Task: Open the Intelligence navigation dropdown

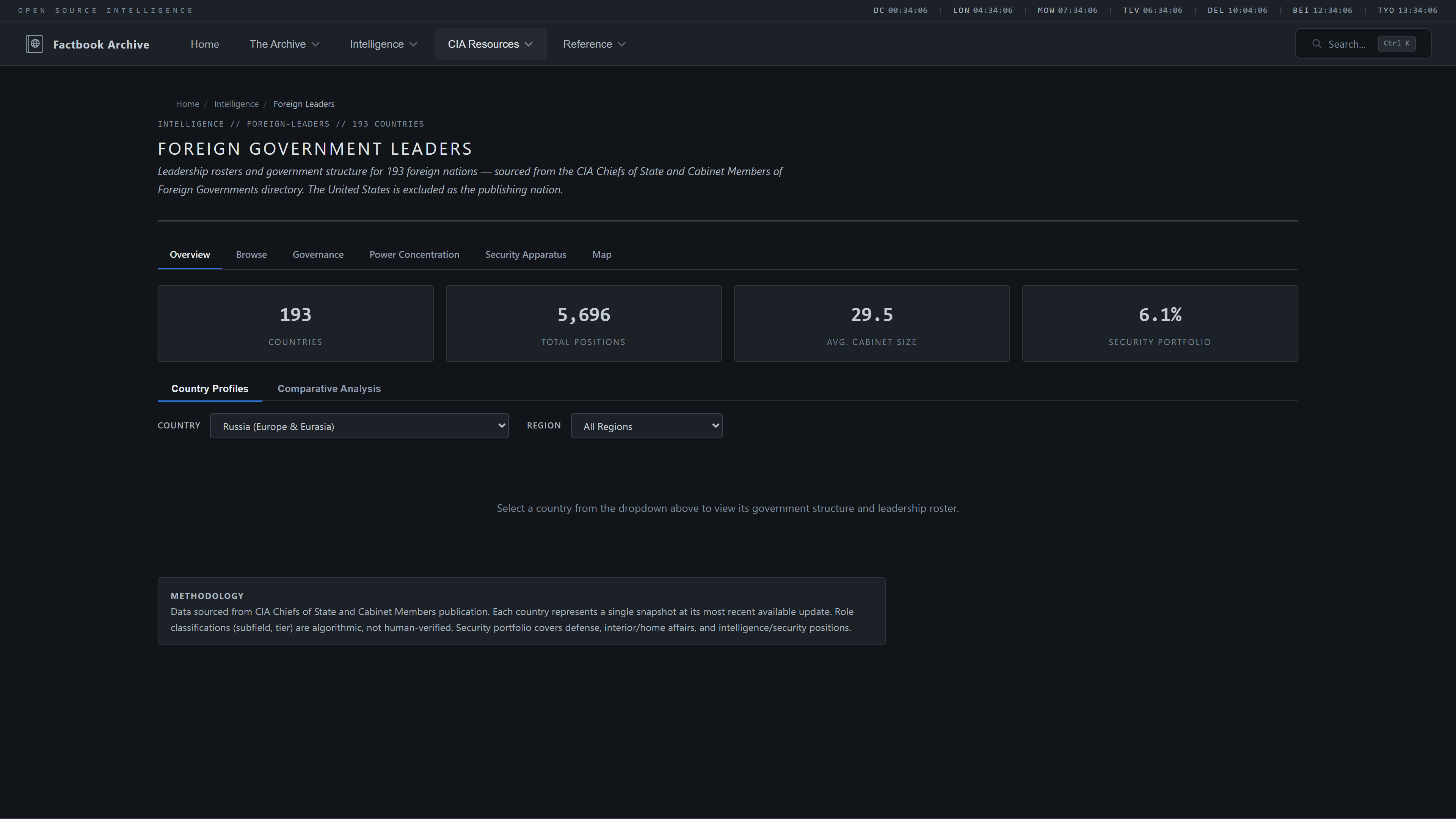Action: pos(383,44)
